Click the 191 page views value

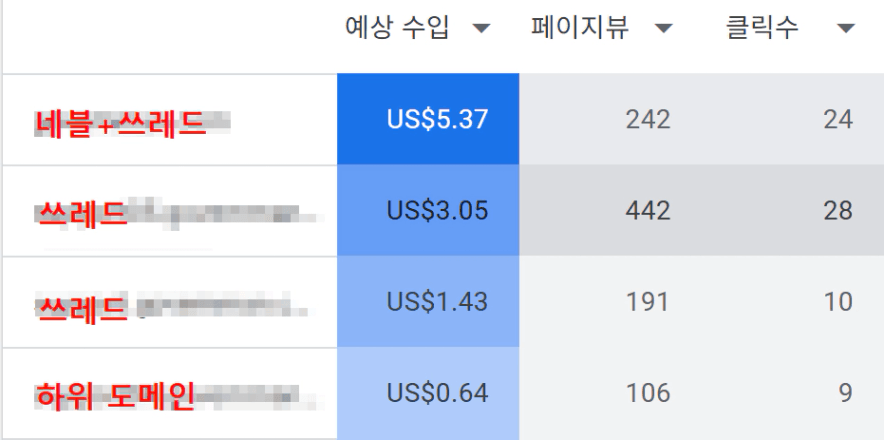click(x=647, y=302)
